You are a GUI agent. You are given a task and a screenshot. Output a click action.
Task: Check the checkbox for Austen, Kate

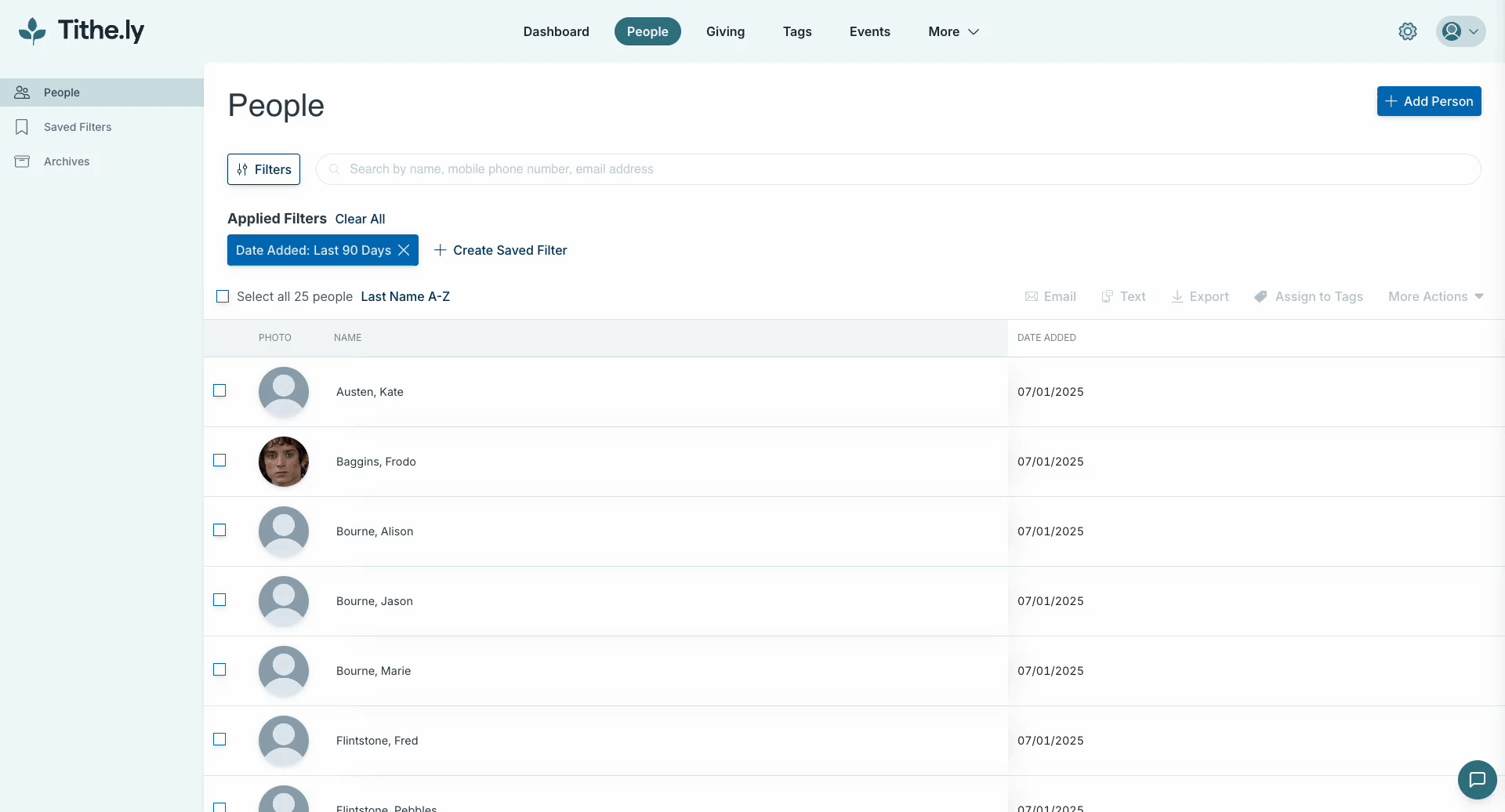tap(220, 390)
